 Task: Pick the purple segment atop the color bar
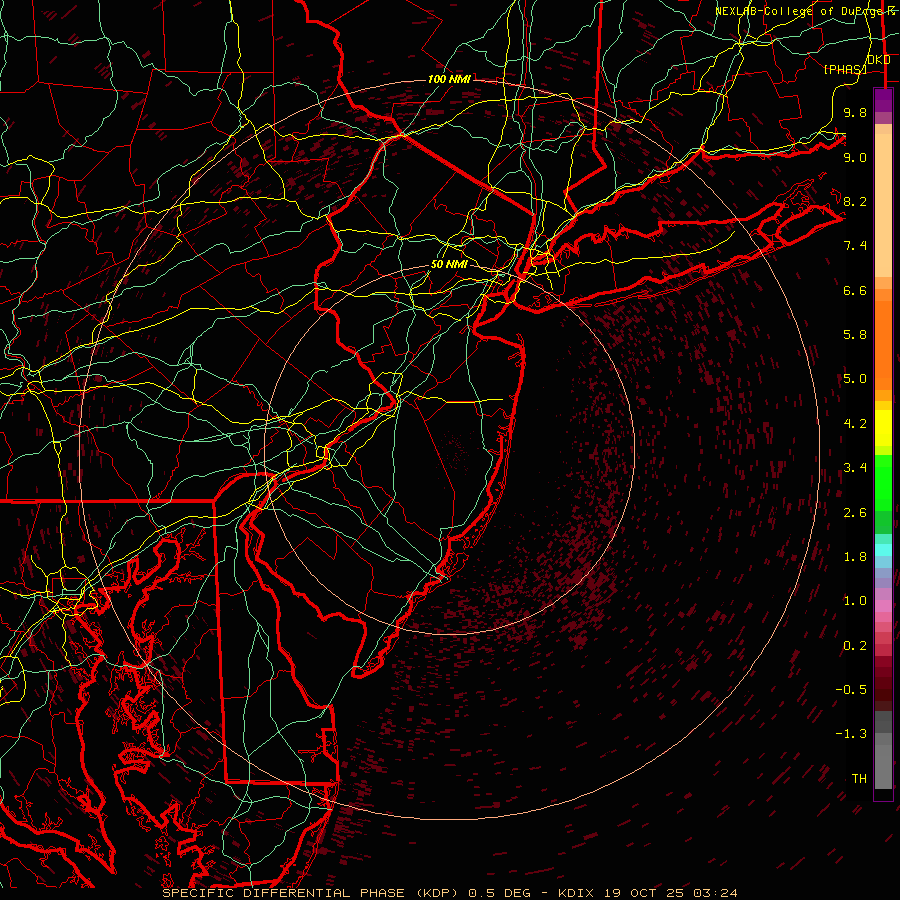(x=883, y=100)
